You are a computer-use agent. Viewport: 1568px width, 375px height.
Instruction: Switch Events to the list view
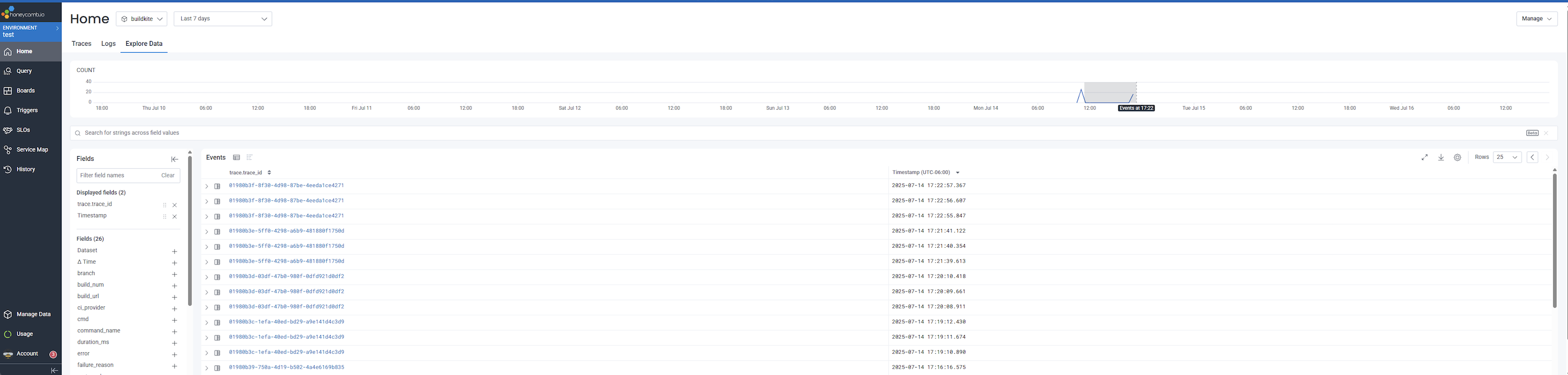pyautogui.click(x=250, y=158)
